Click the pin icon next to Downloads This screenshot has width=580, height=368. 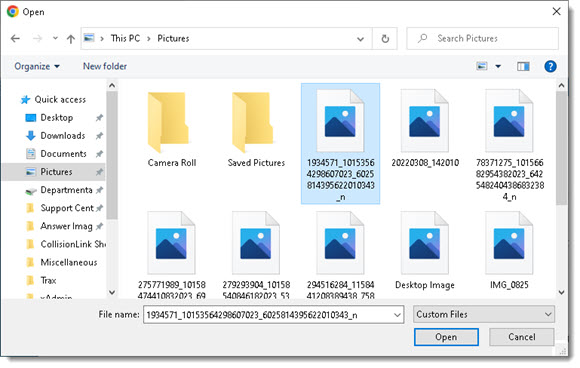pyautogui.click(x=99, y=136)
